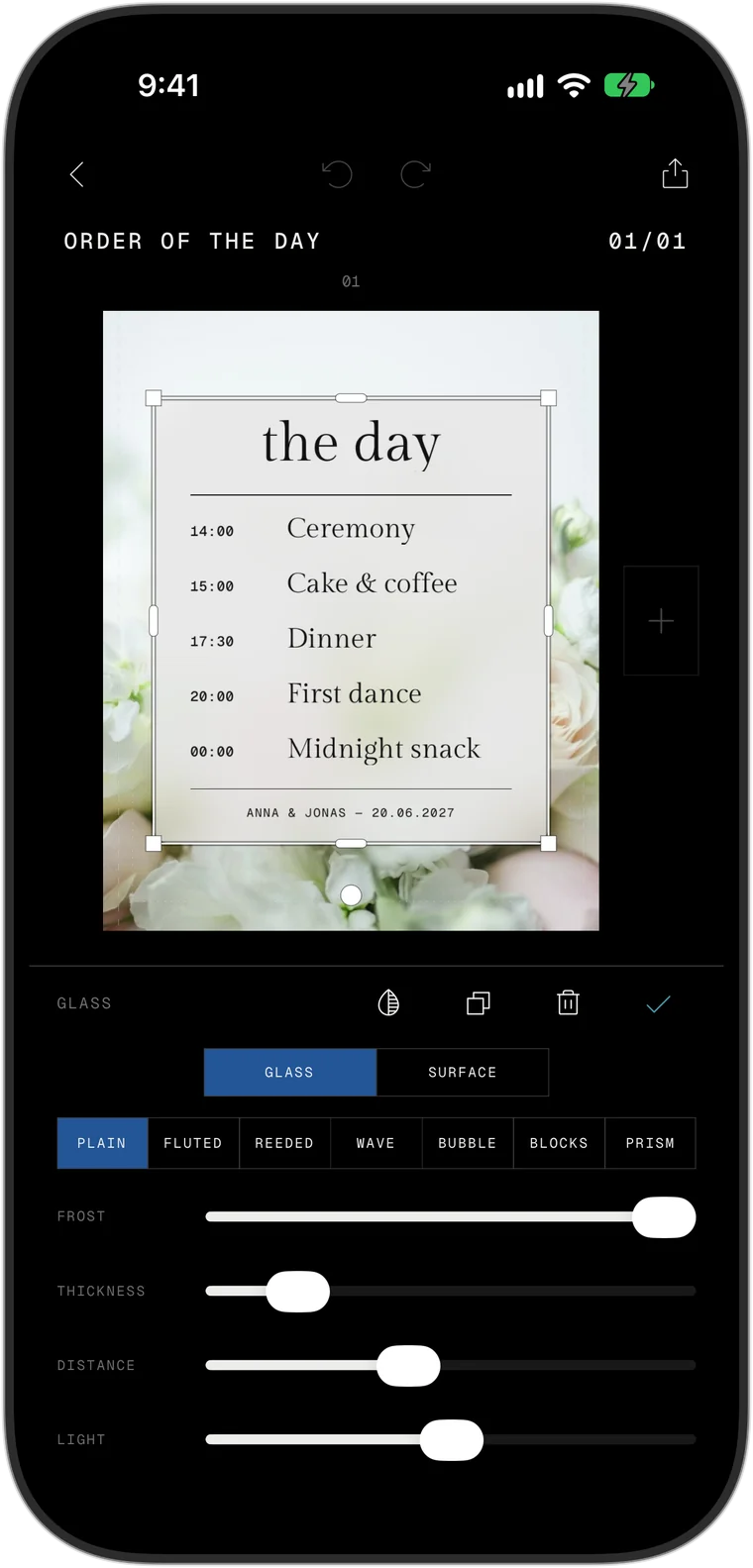
Task: Tap the 01/01 page counter
Action: click(x=647, y=241)
